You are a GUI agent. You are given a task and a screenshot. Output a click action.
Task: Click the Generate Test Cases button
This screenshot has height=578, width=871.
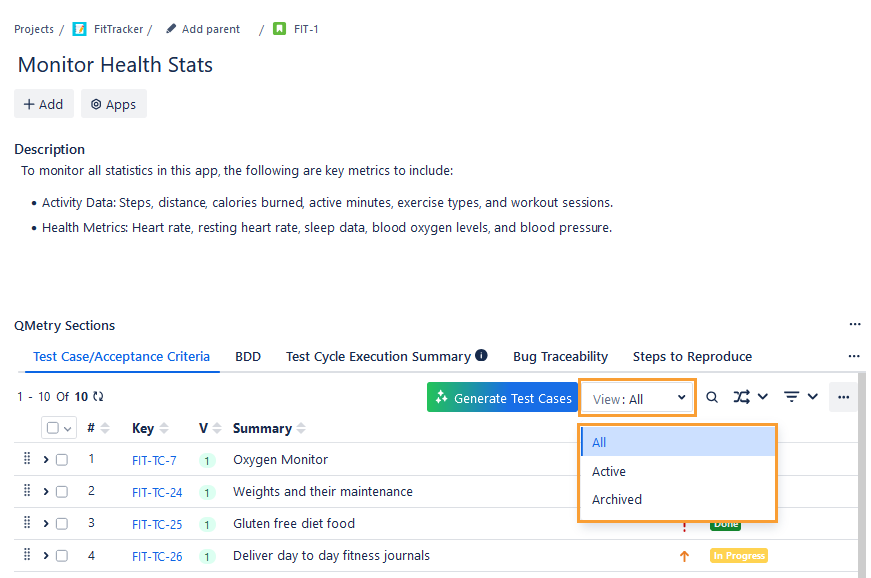[x=502, y=397]
